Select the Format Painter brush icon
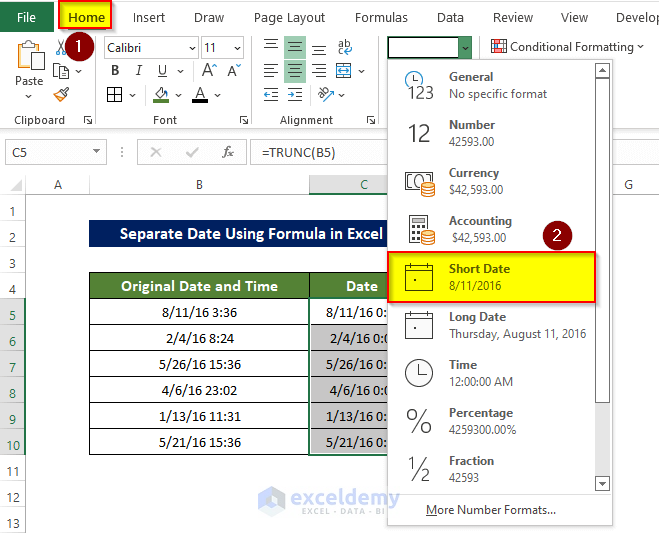 point(61,94)
